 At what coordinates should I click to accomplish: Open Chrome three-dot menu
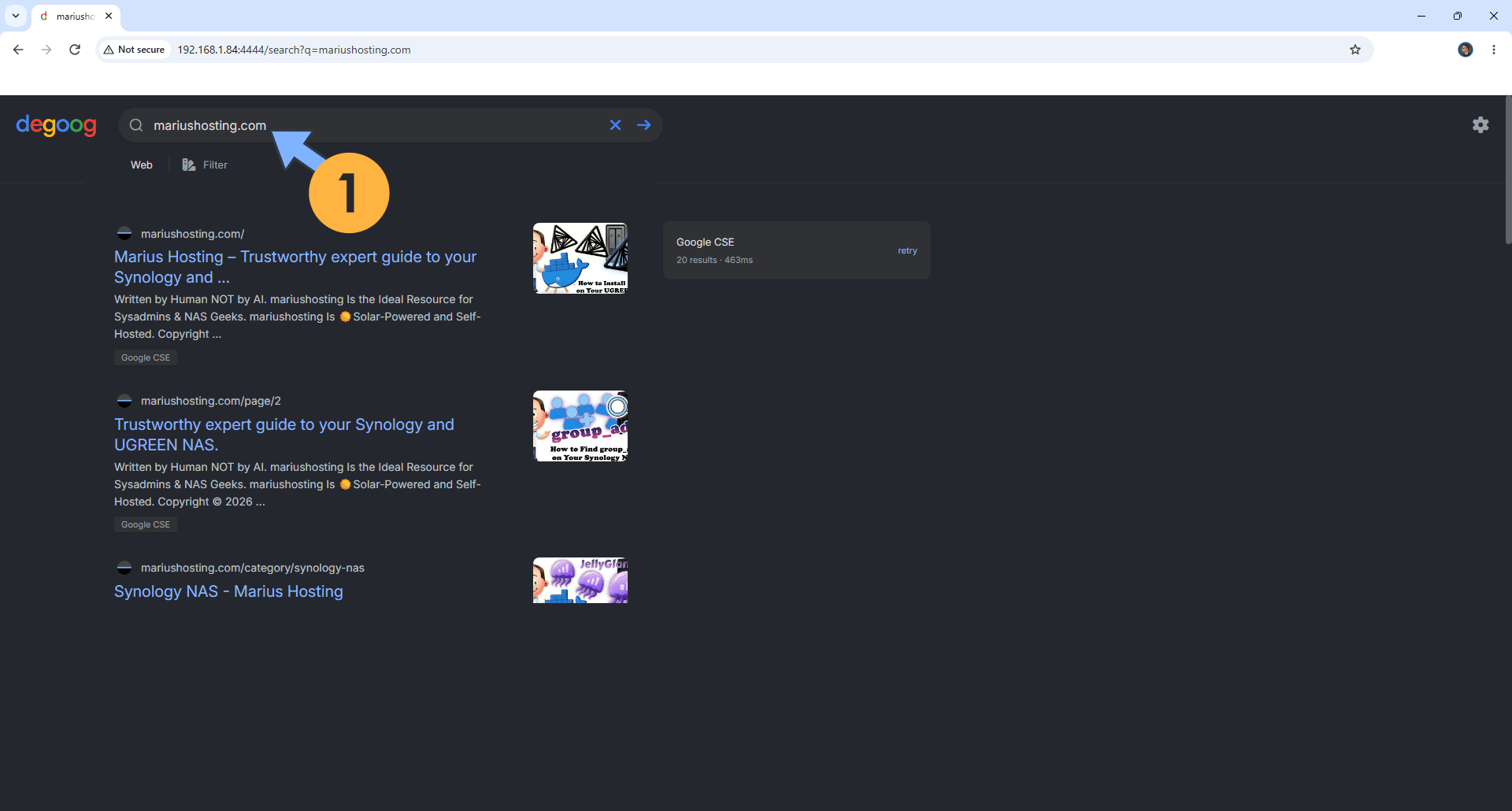point(1494,50)
